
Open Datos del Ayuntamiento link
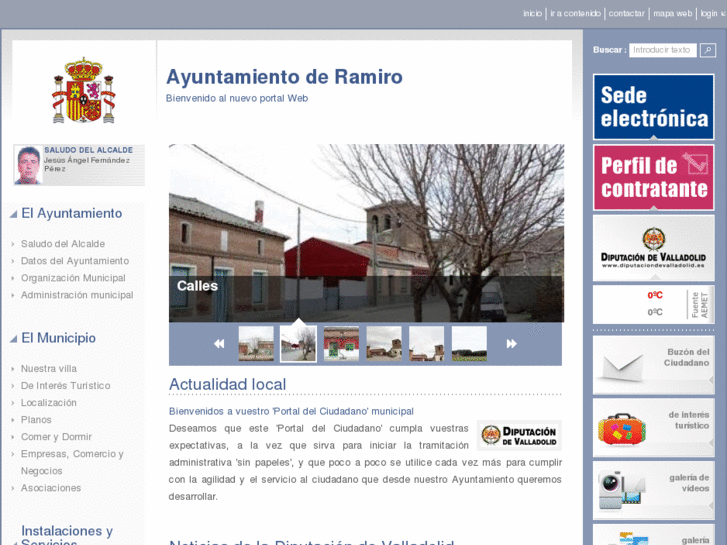75,261
